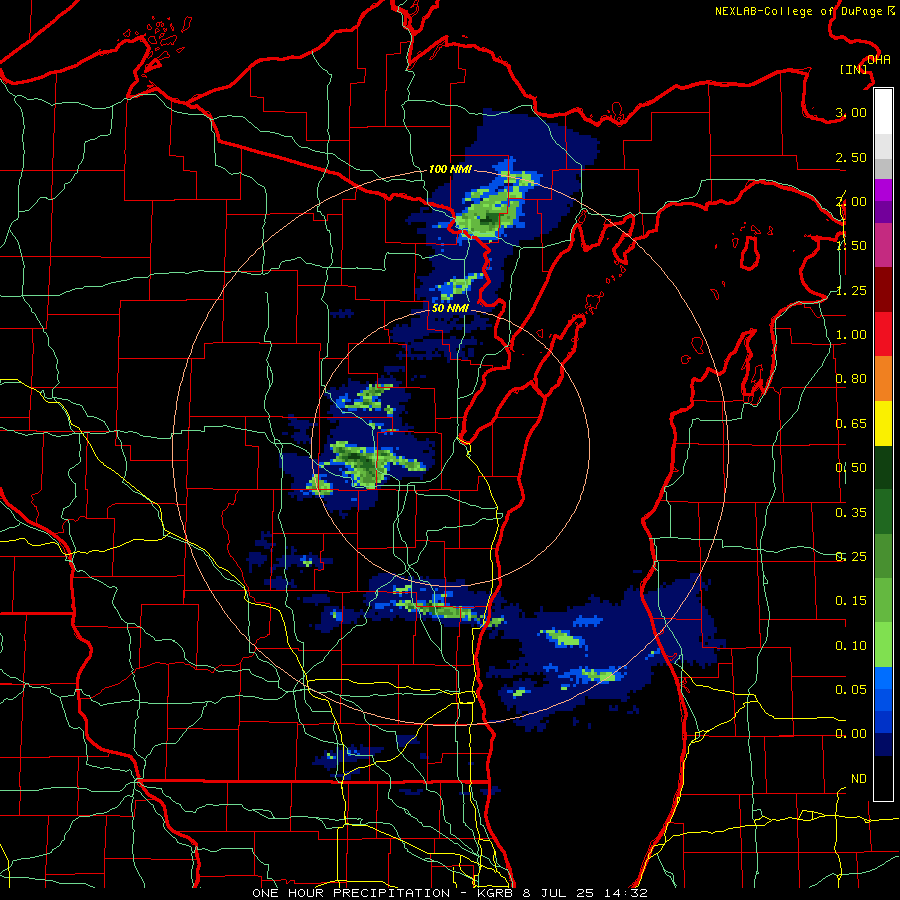Select the orange swatch in the legend
900x900 pixels.
pos(883,379)
